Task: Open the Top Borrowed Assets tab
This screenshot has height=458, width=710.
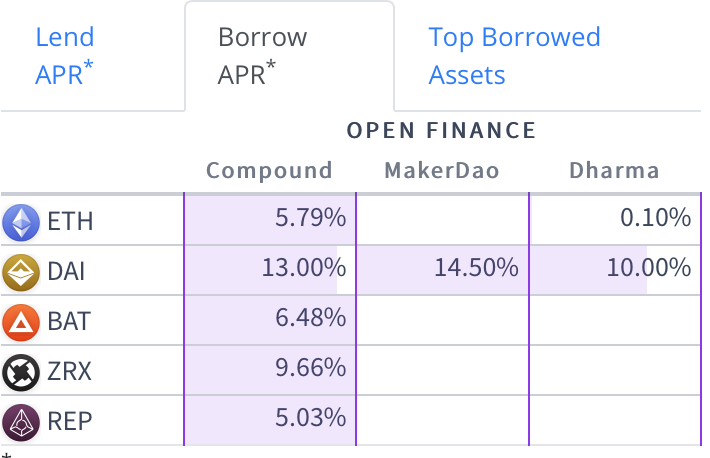Action: click(514, 56)
